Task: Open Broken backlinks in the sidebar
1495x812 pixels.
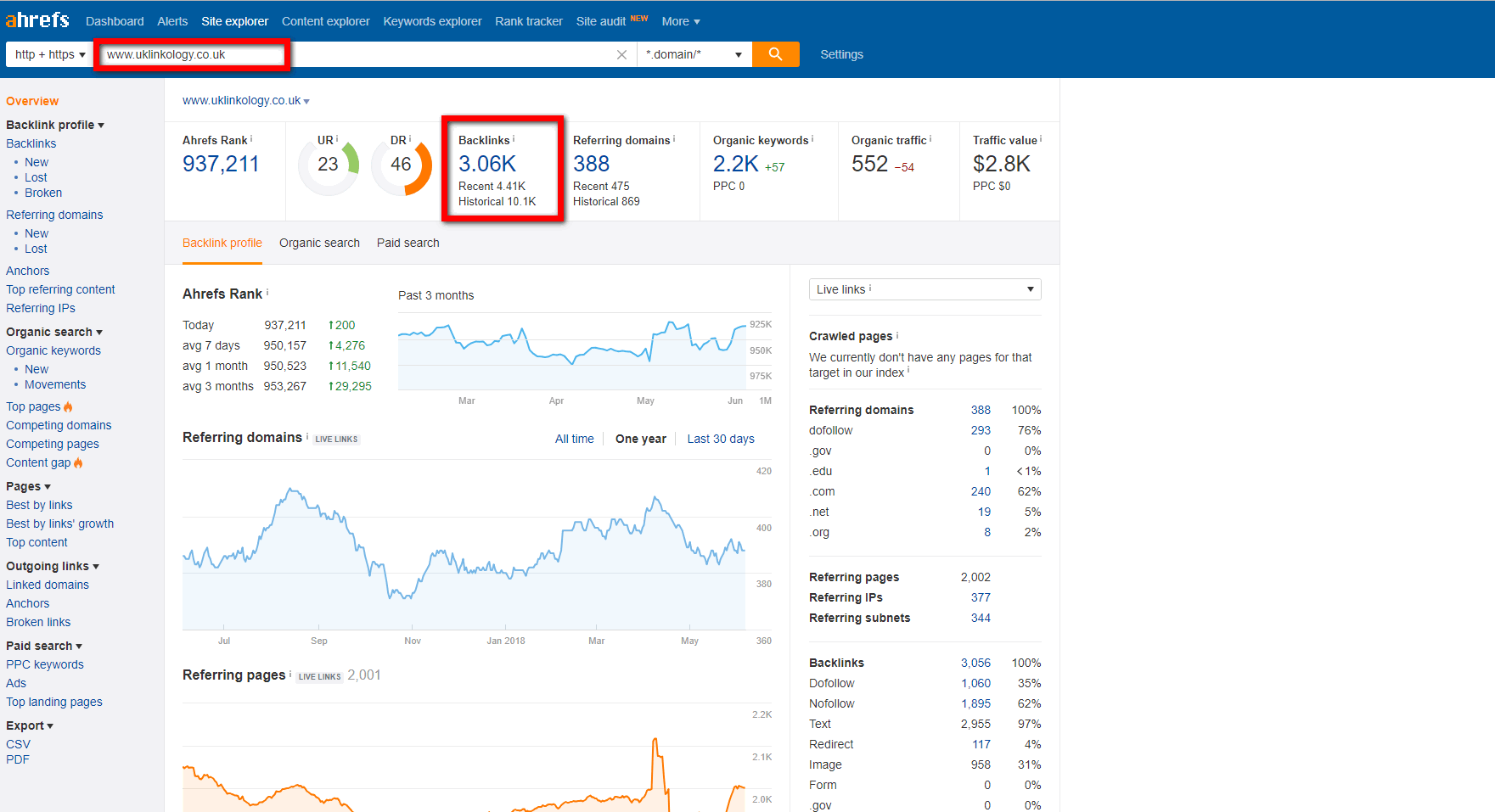Action: (x=43, y=193)
